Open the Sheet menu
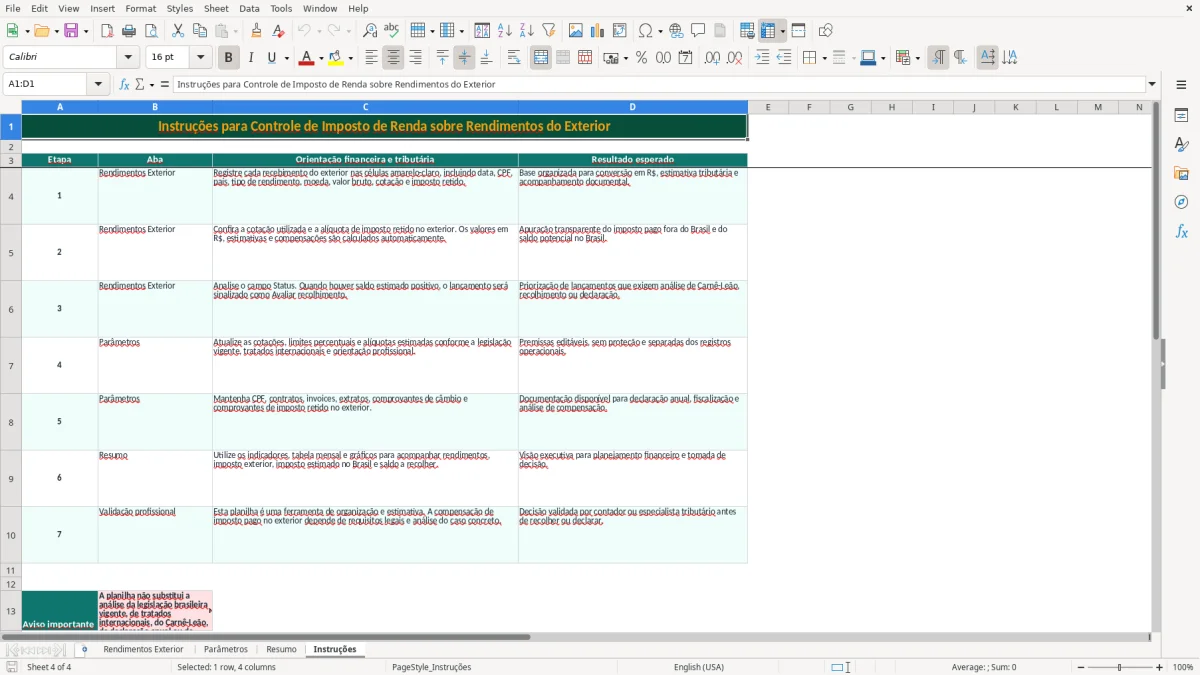The width and height of the screenshot is (1200, 675). point(216,8)
